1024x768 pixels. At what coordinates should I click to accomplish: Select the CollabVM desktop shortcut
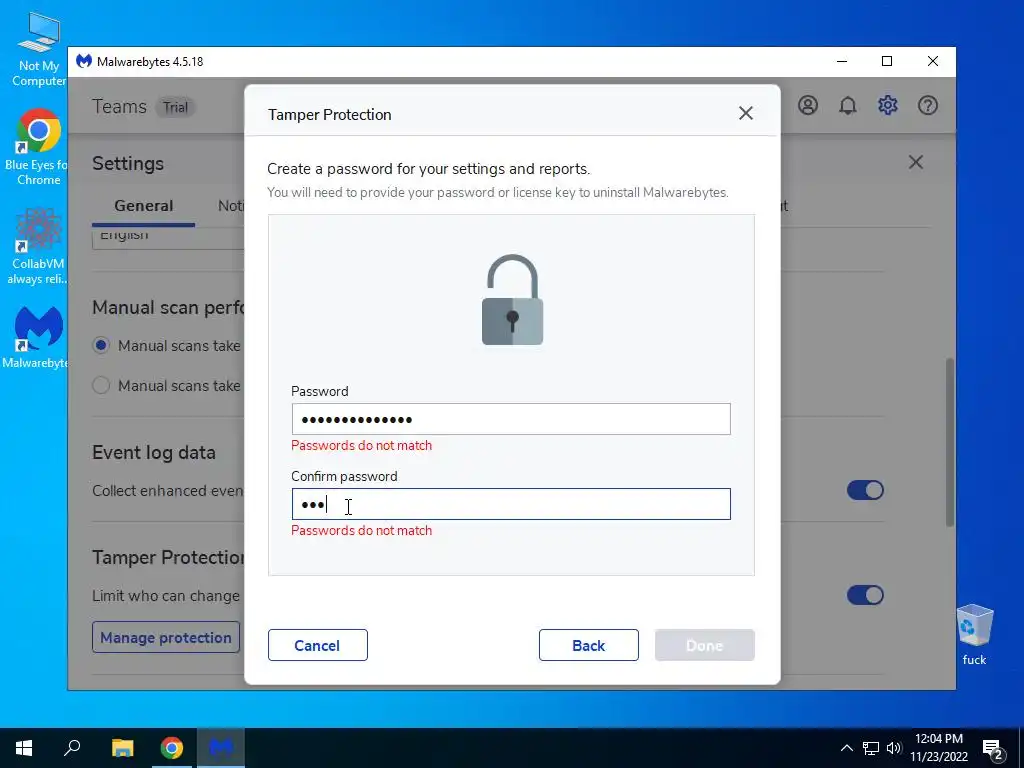click(x=37, y=247)
